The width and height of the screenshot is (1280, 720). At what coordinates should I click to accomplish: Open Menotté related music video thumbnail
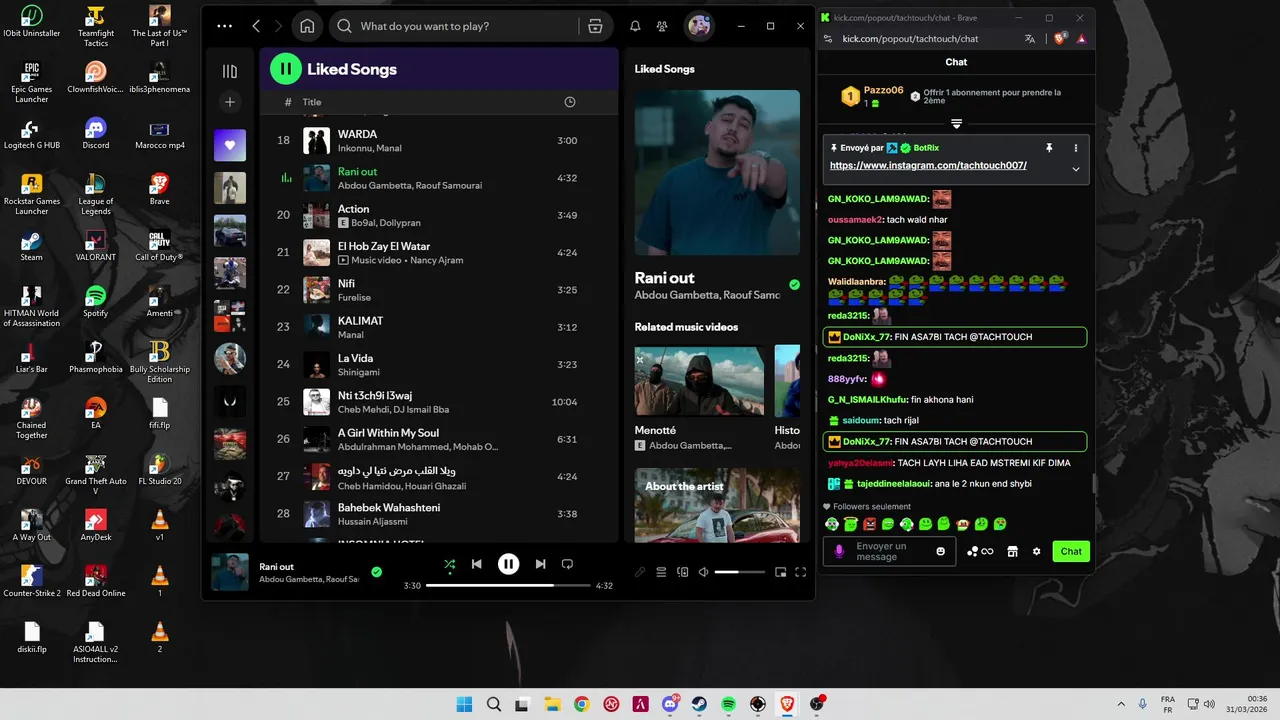(x=699, y=380)
